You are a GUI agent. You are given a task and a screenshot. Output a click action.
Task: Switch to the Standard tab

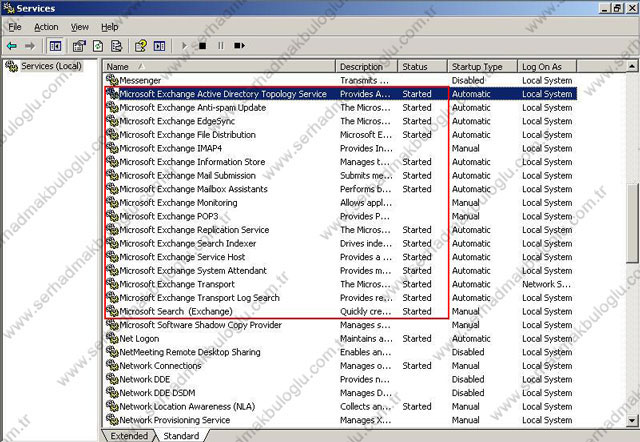(x=181, y=435)
